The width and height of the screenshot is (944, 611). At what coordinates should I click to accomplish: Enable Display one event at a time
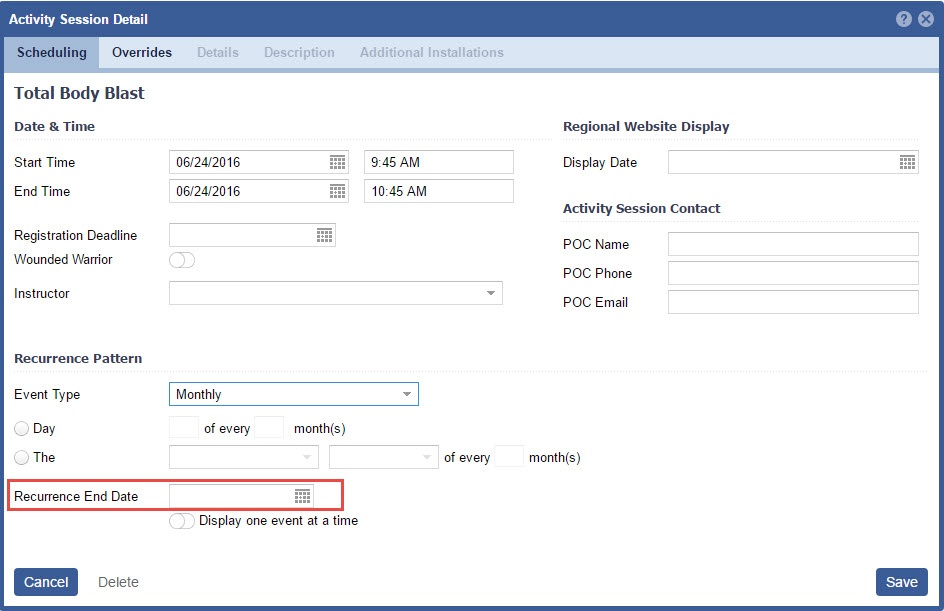tap(182, 521)
